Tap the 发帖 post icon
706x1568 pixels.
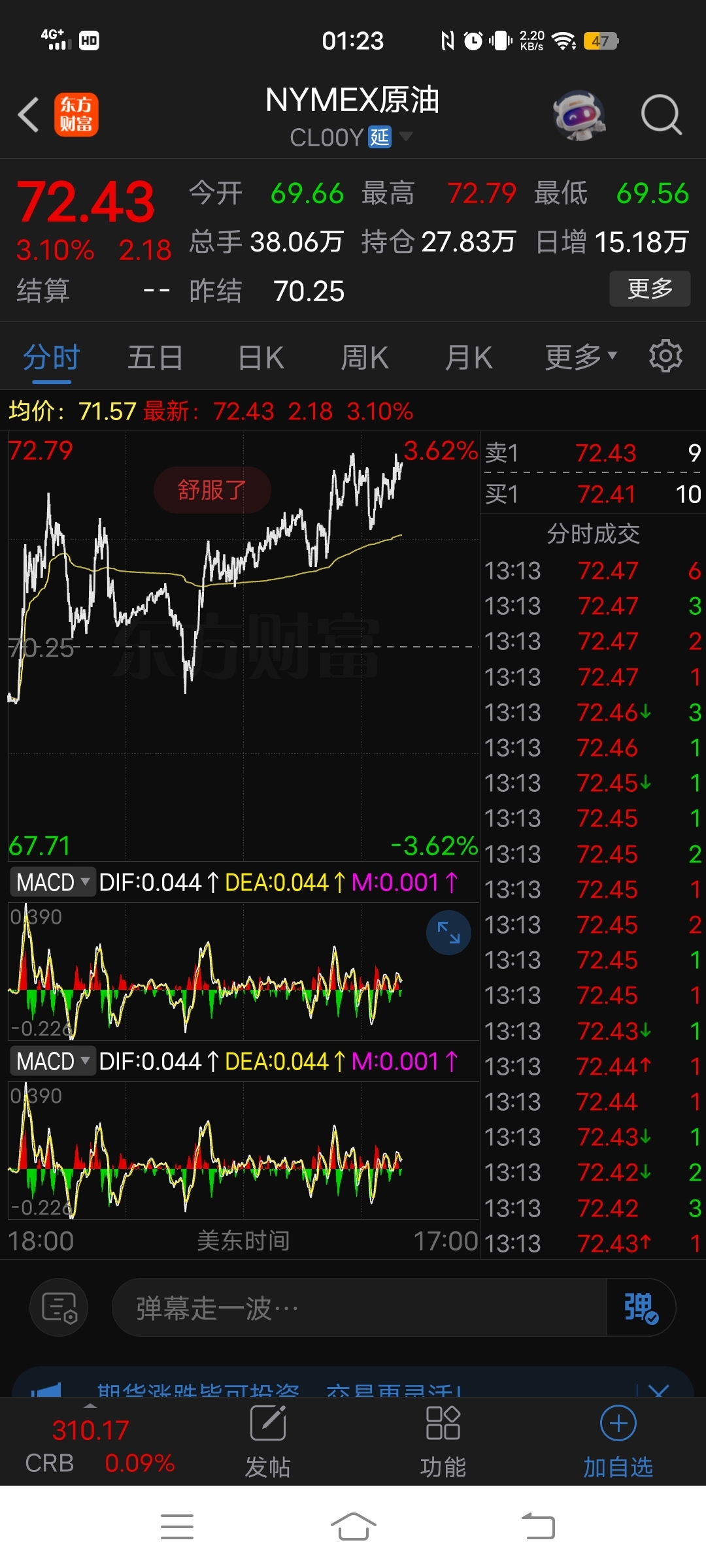pyautogui.click(x=268, y=1442)
